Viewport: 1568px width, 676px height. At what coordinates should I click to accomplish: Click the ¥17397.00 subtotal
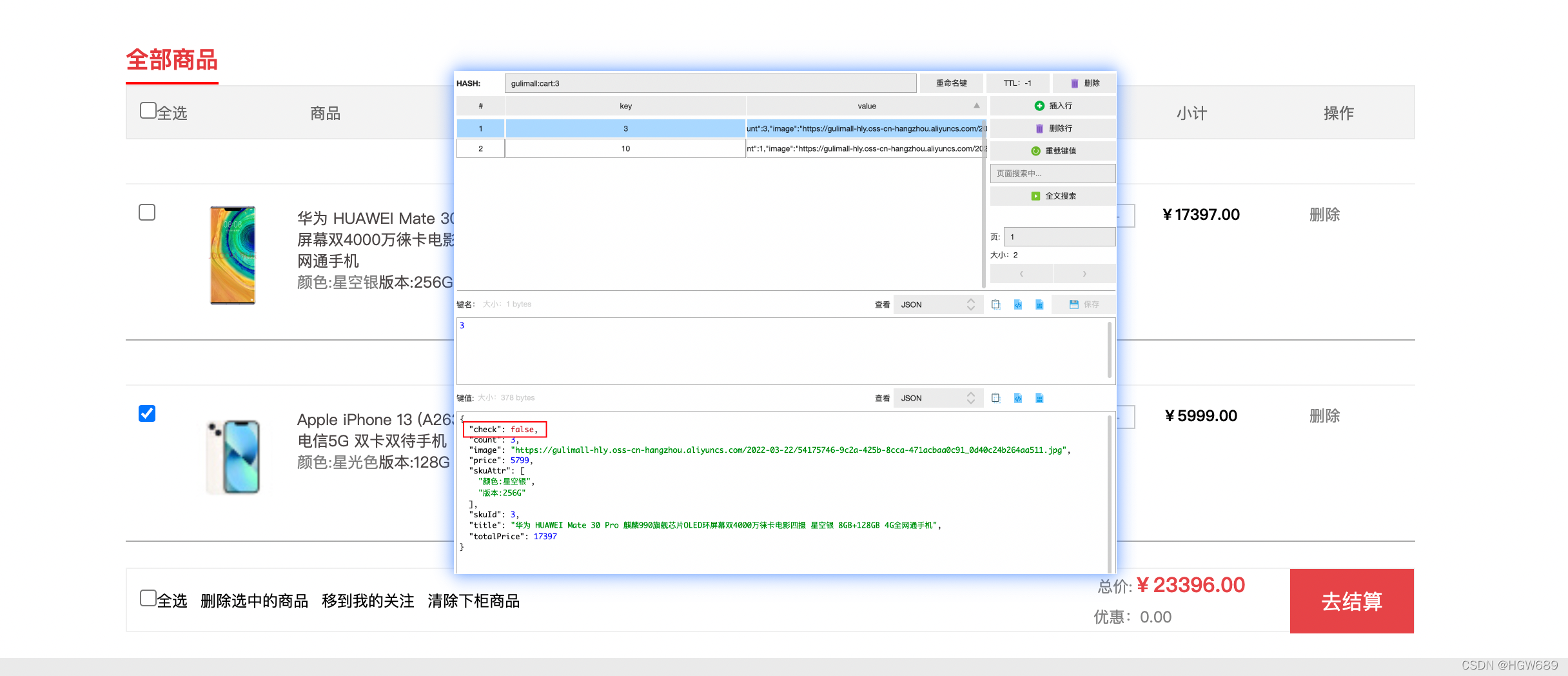1201,215
